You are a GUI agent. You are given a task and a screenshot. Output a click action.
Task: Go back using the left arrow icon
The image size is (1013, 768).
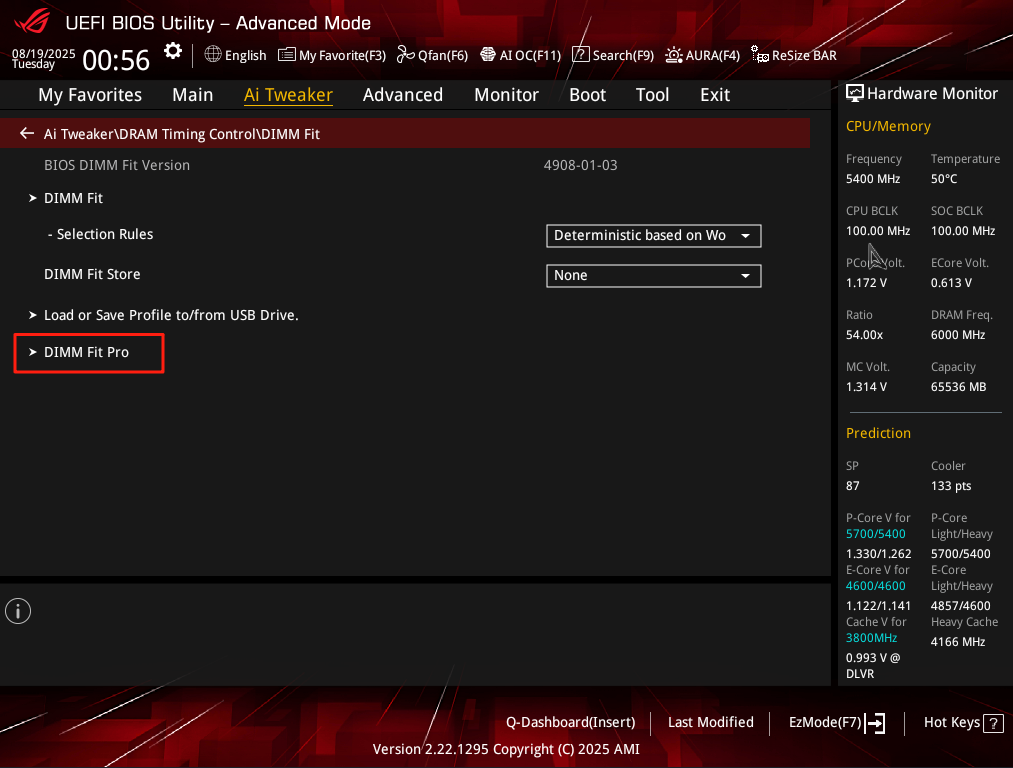click(26, 133)
